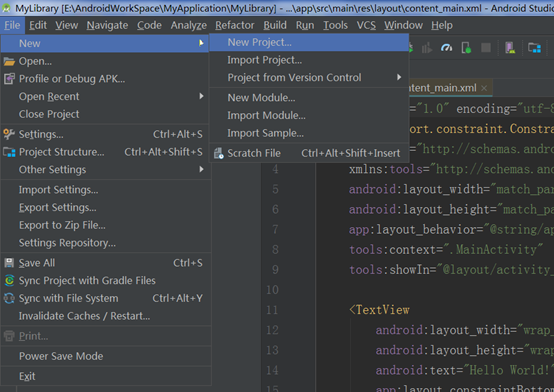Click the folder icon beside Open...
This screenshot has height=392, width=554.
[x=9, y=61]
